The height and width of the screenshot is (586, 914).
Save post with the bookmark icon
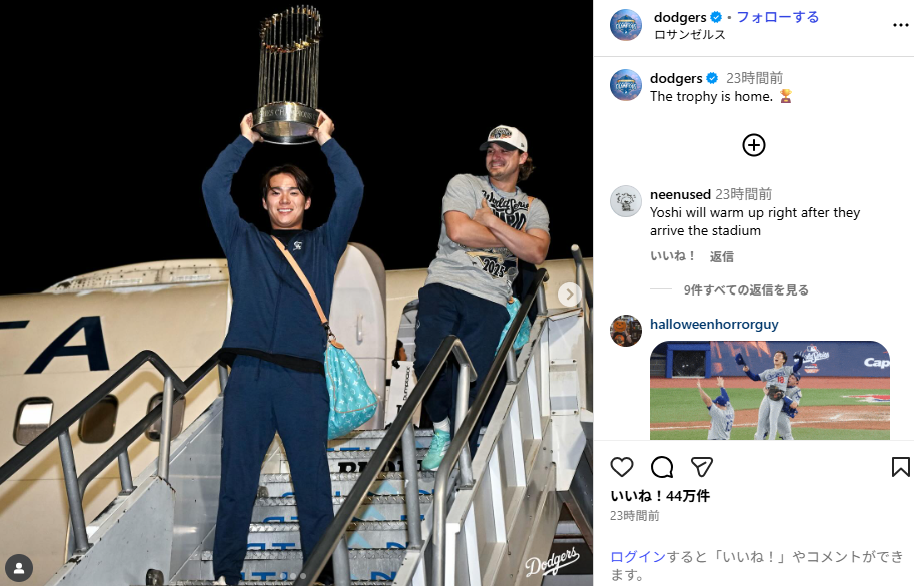click(x=901, y=467)
